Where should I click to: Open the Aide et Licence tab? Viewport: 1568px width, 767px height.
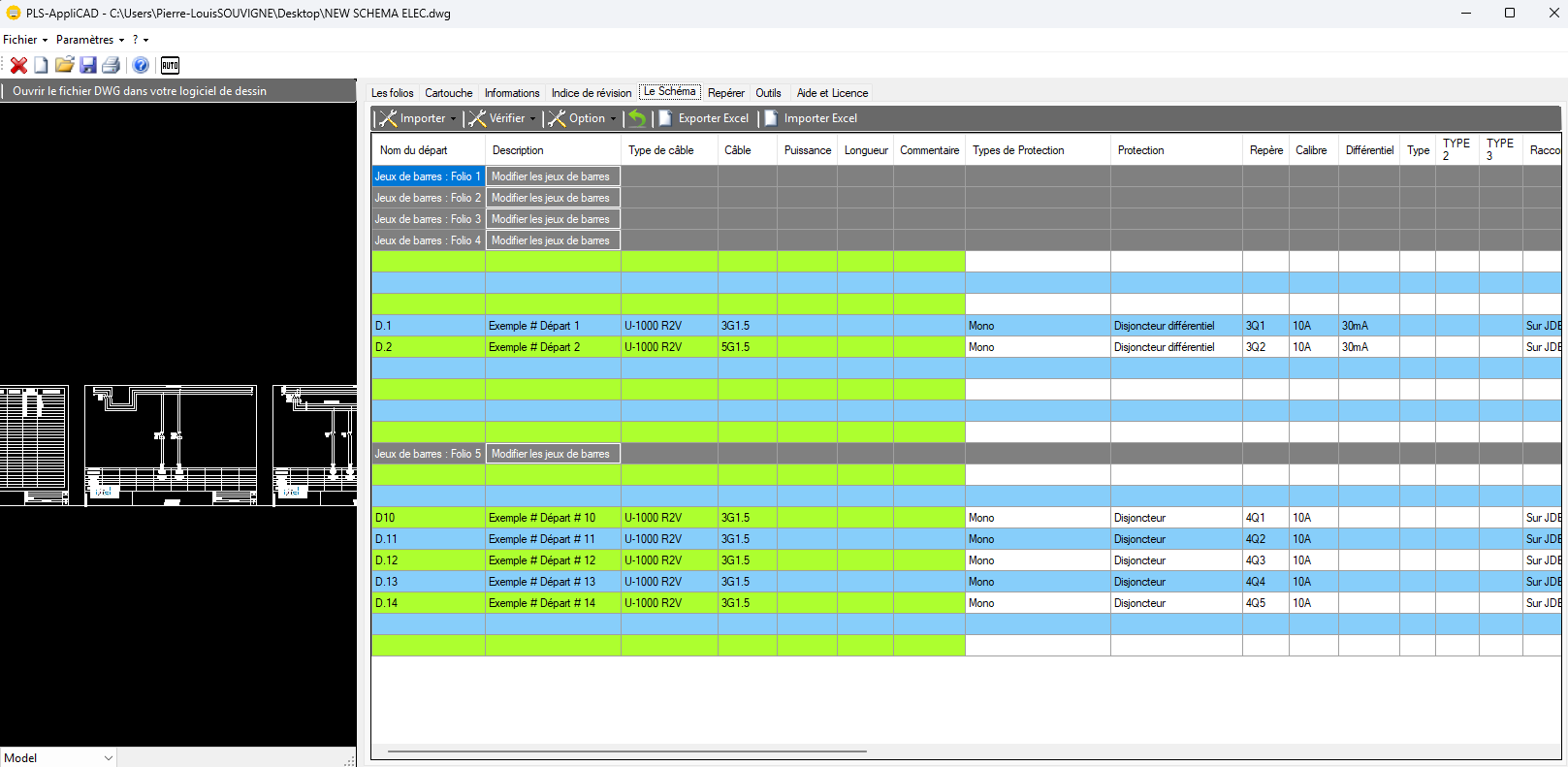pyautogui.click(x=832, y=93)
